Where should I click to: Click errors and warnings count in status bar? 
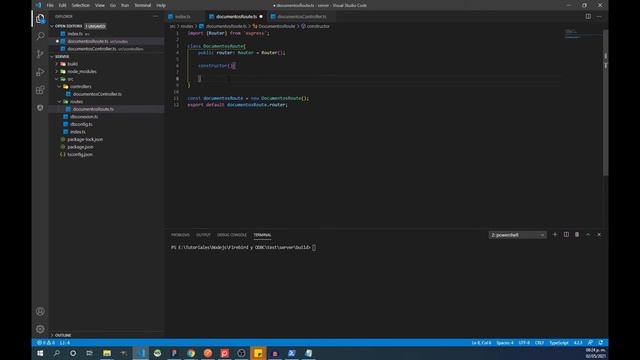(x=46, y=343)
